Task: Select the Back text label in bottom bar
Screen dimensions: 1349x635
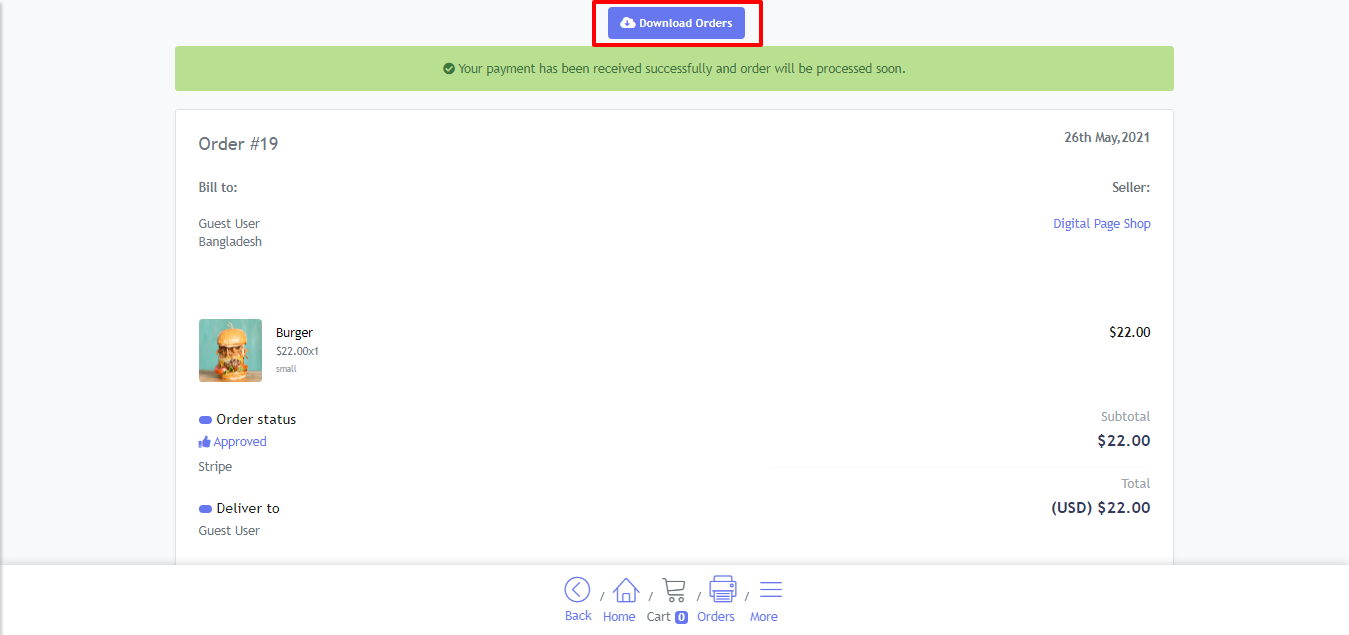Action: point(578,616)
